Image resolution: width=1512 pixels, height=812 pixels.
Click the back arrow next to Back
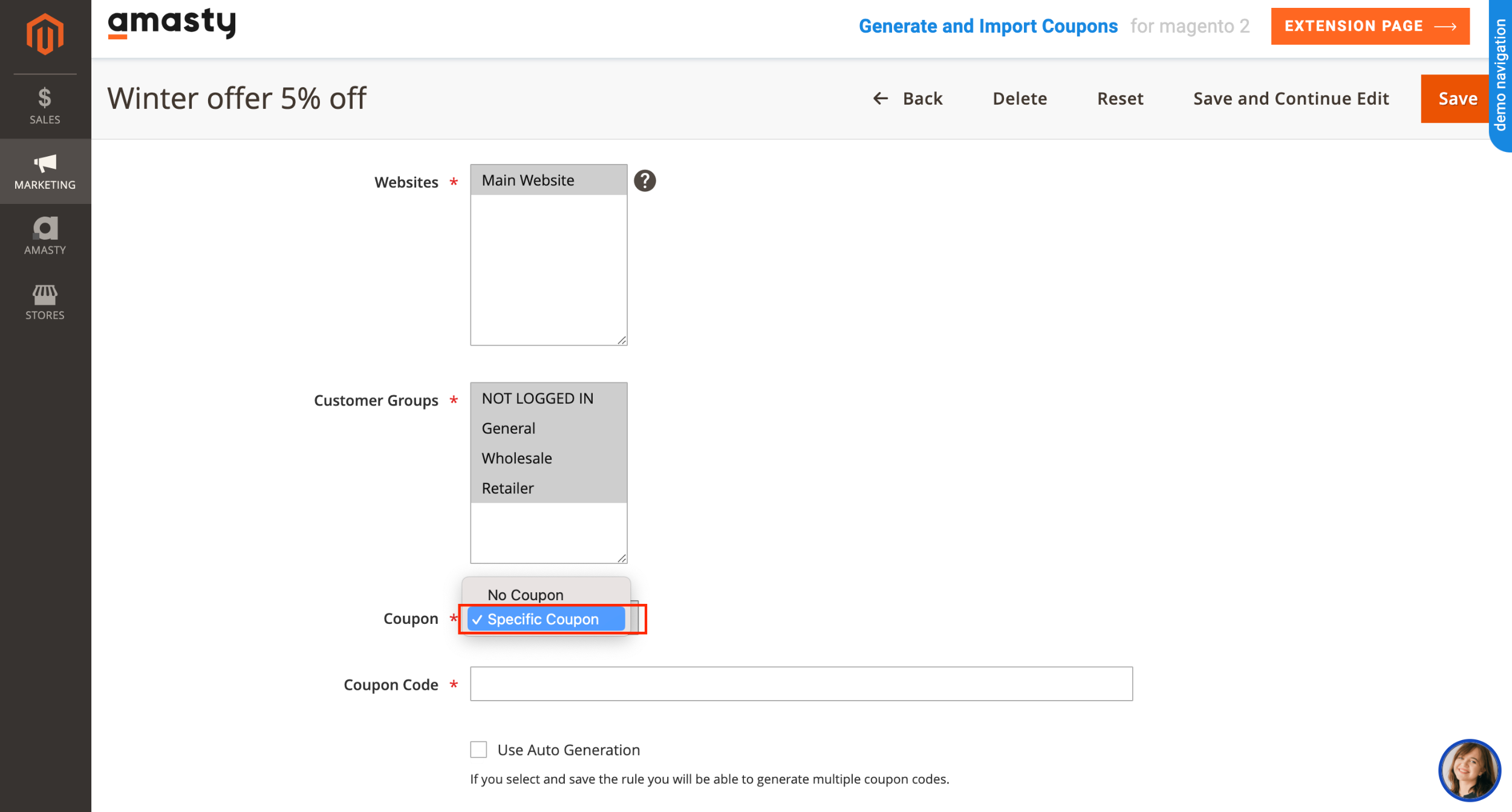click(x=881, y=99)
